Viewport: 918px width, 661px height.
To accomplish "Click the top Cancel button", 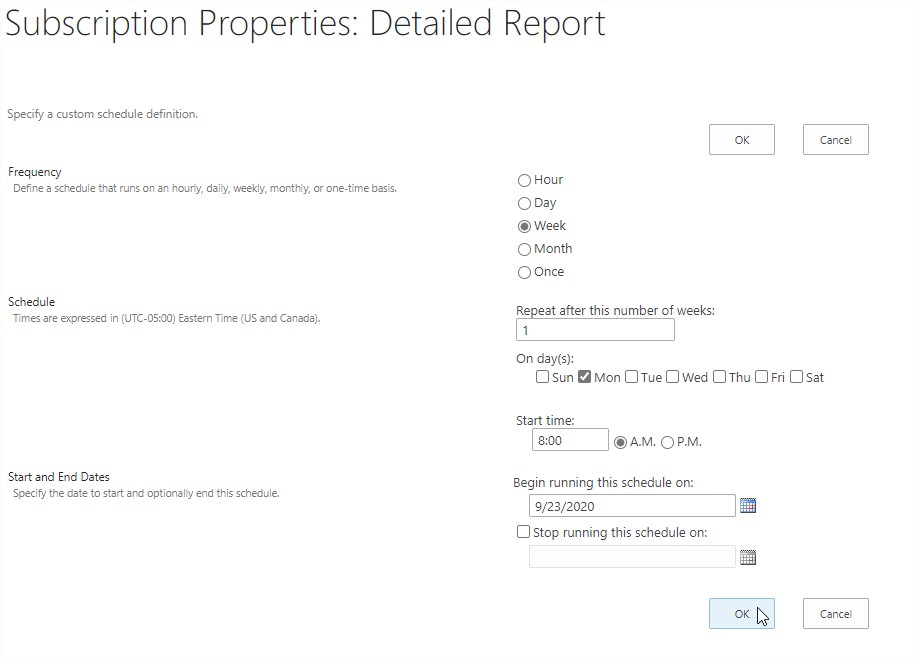I will tap(835, 139).
